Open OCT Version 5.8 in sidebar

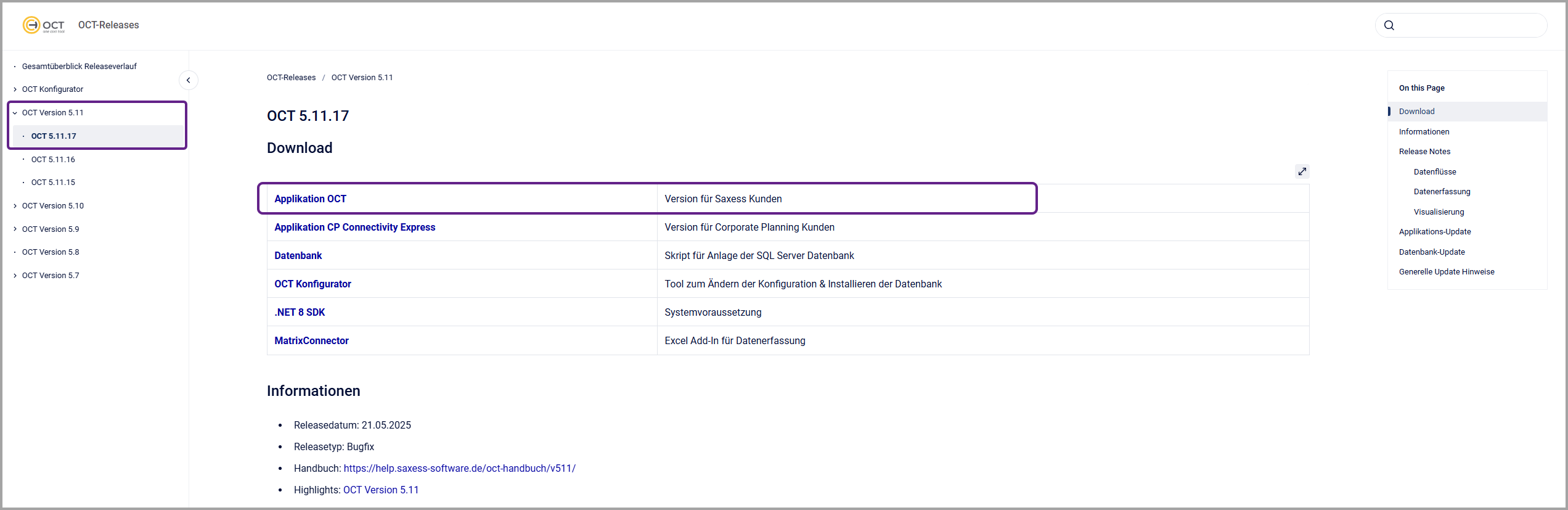tap(51, 252)
